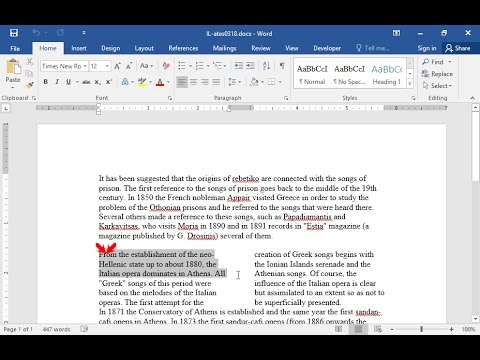
Task: Click the Copy icon in Clipboard
Action: click(x=29, y=73)
